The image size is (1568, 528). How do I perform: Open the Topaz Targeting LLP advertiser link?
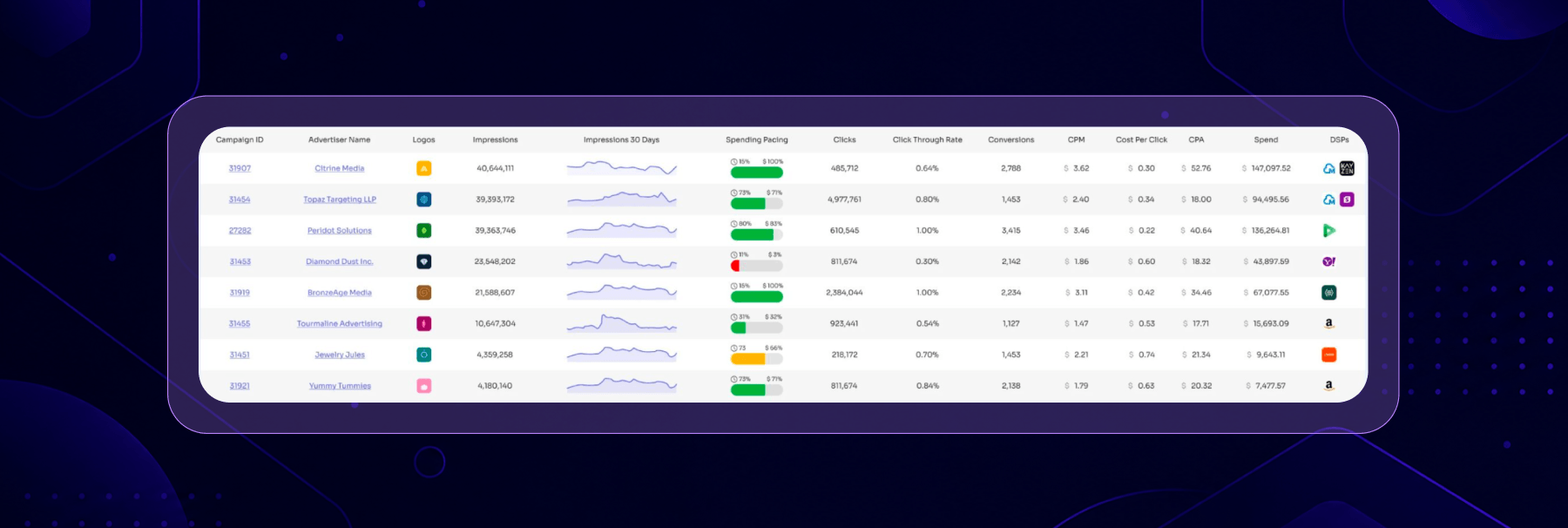tap(340, 200)
